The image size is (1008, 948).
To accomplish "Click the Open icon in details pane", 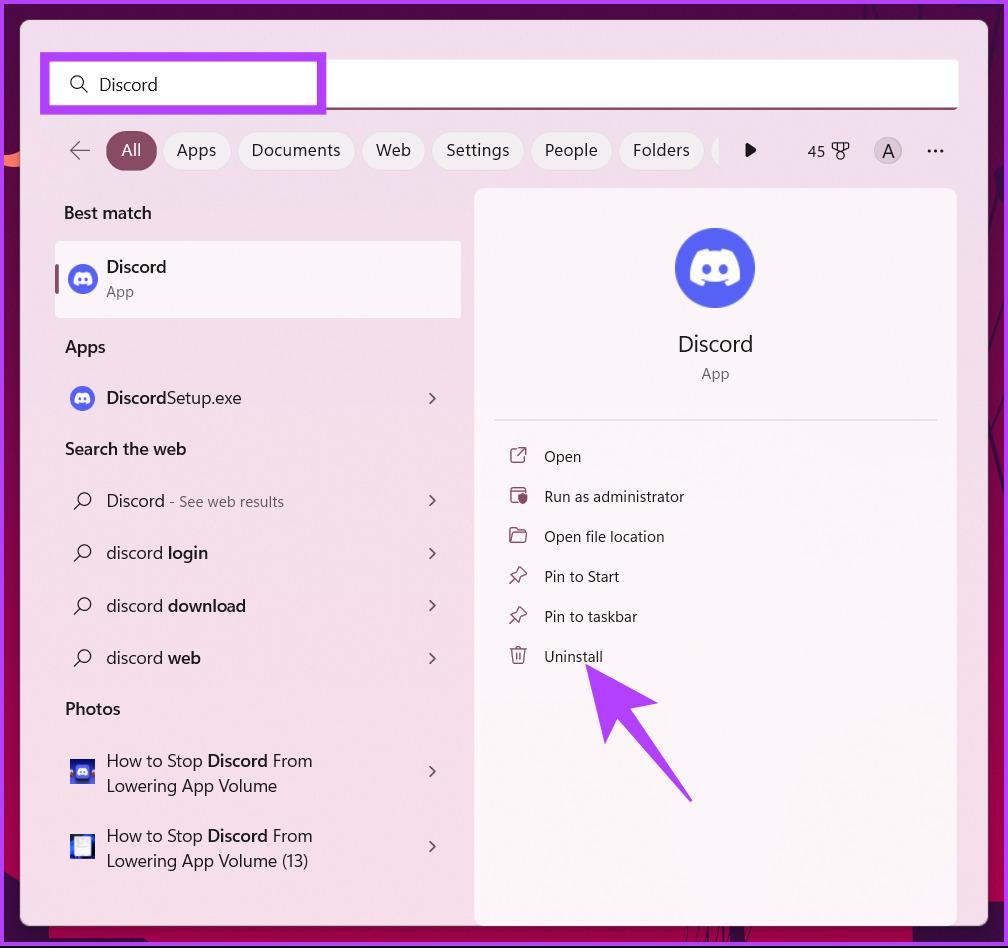I will click(518, 456).
